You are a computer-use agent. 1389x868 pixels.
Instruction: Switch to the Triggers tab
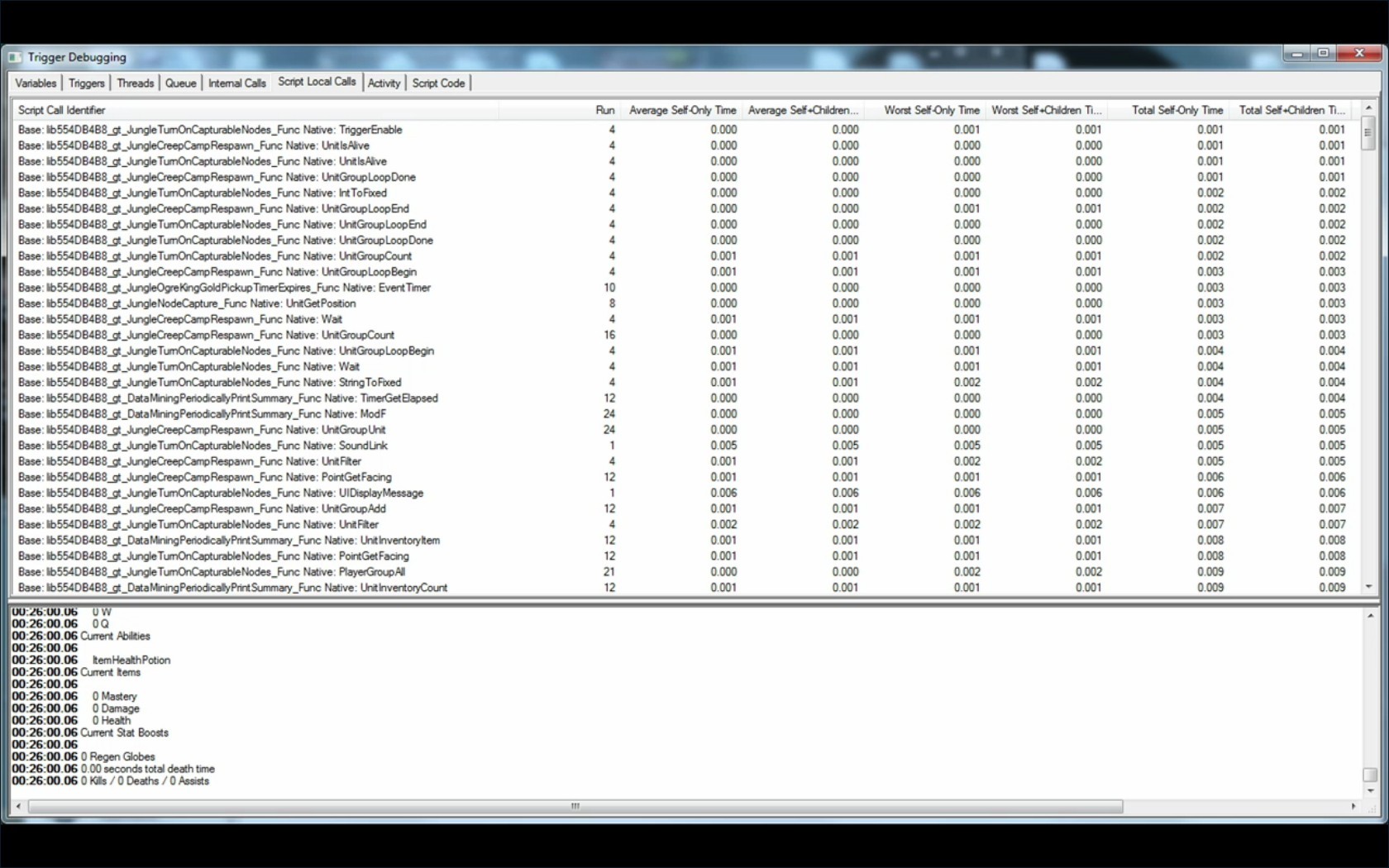click(x=86, y=83)
